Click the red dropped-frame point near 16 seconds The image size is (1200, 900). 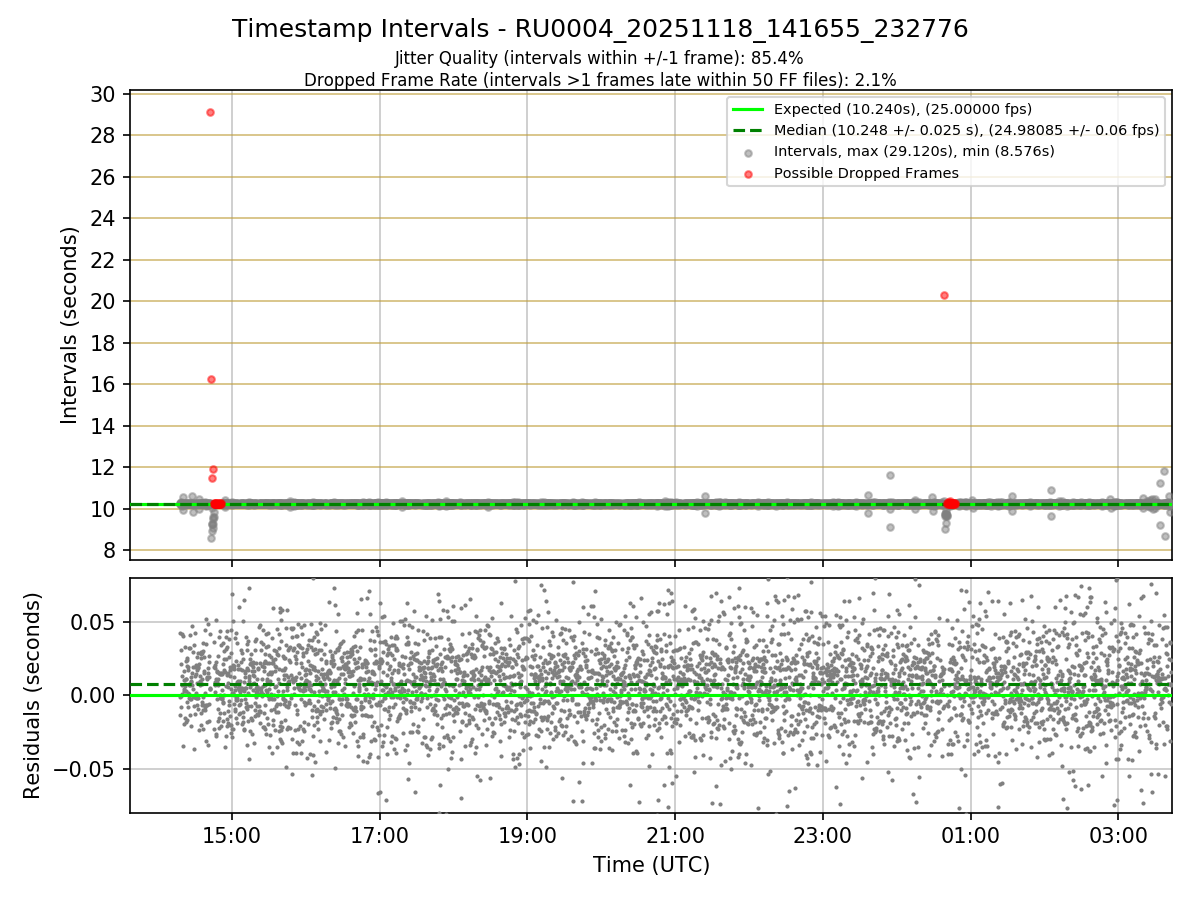click(211, 379)
